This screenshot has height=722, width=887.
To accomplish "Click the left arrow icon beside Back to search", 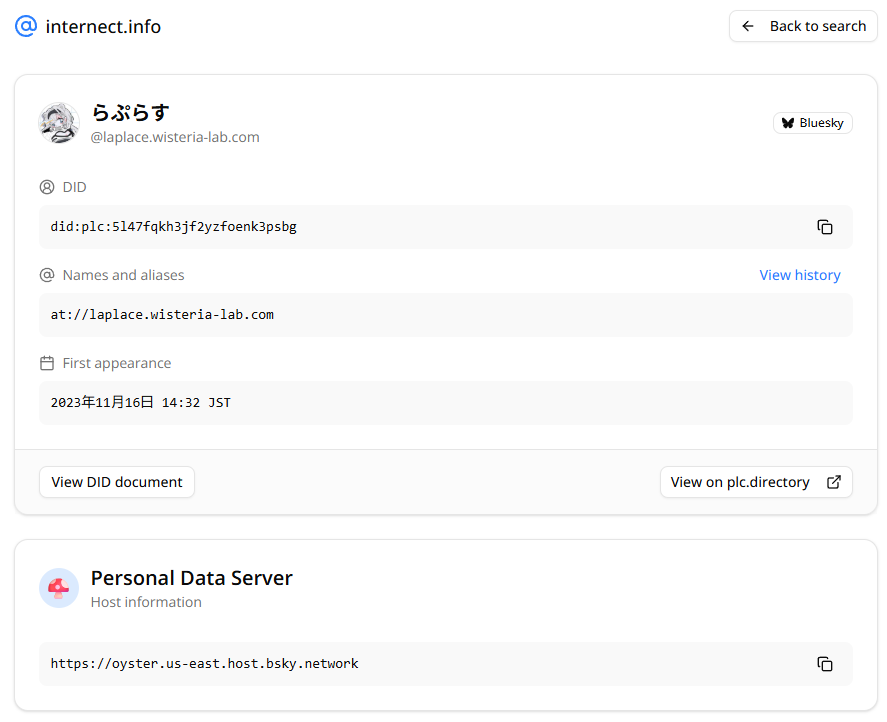I will coord(748,27).
